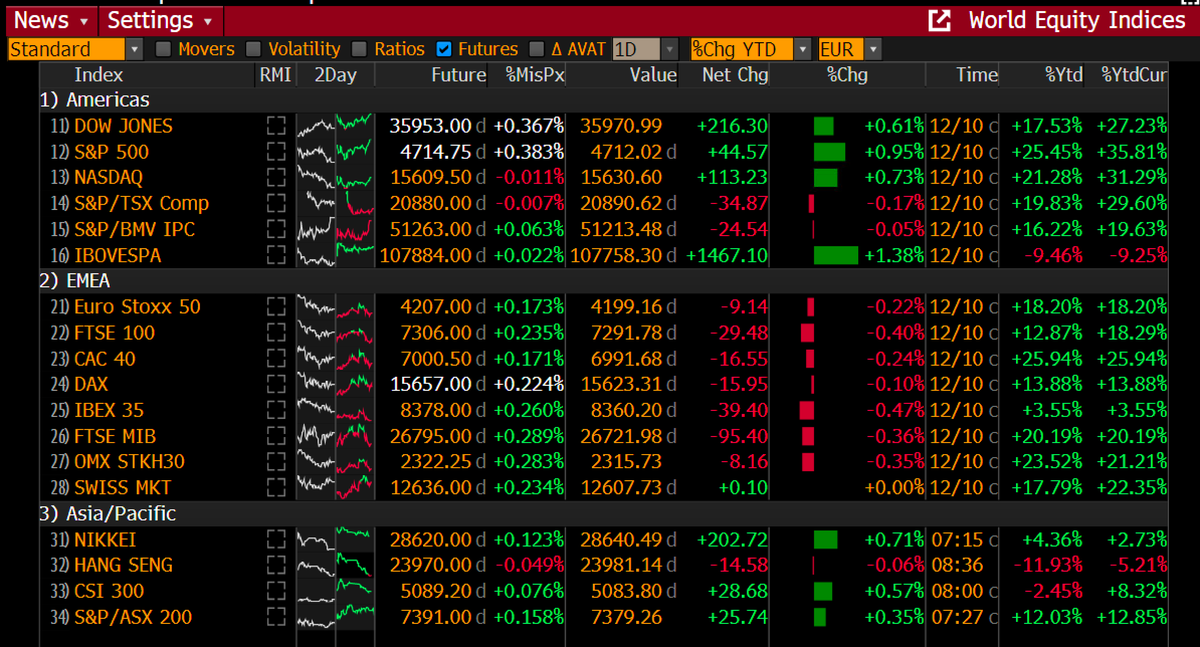Screen dimensions: 1200x647
Task: Open the DOW JONES 2Day sparkline chart
Action: point(335,126)
